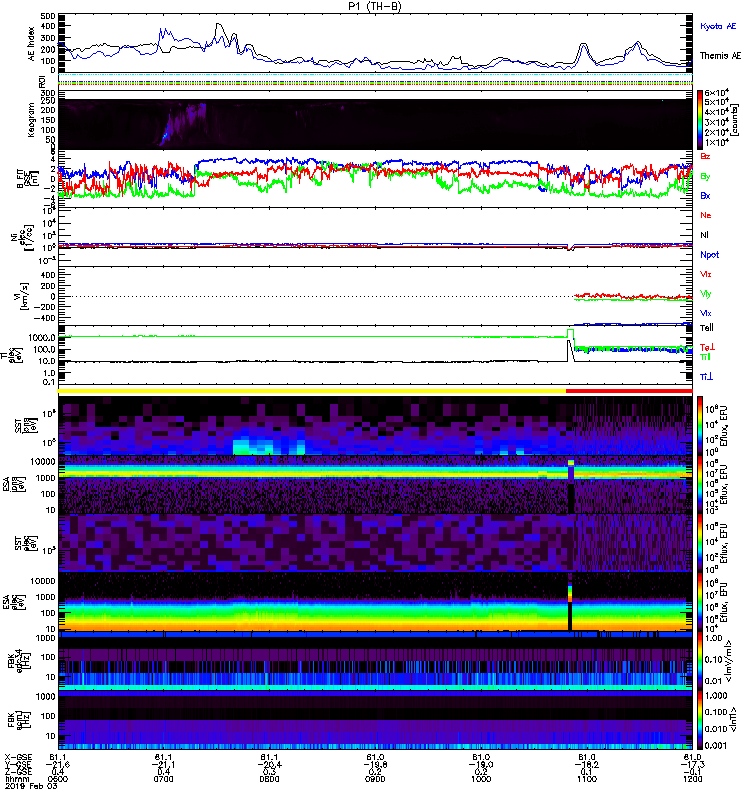Click the ROI axis label
Screen dimensions: 750x800
(43, 82)
